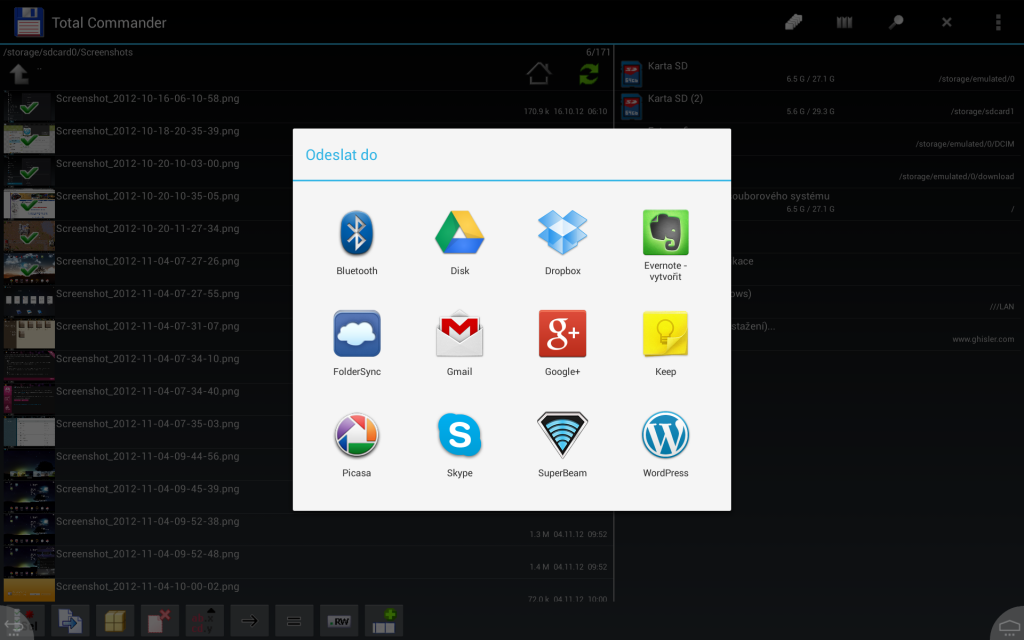Image resolution: width=1024 pixels, height=640 pixels.
Task: Tap thumbnail of Screenshot_2012-11-04-07-34-10.png
Action: (29, 367)
